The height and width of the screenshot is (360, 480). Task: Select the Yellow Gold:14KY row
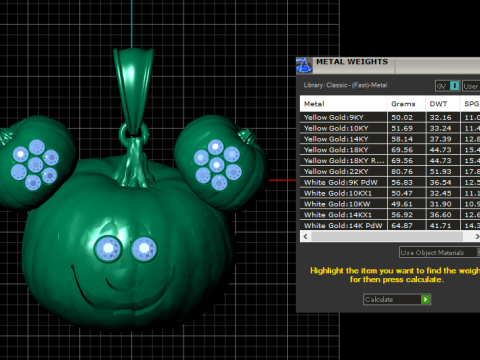click(390, 139)
